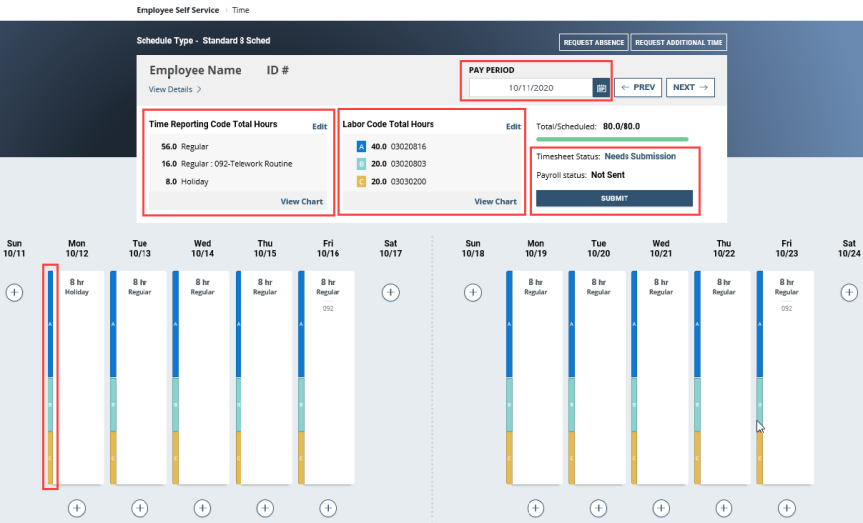
Task: Edit Labor Code Total Hours
Action: point(513,127)
